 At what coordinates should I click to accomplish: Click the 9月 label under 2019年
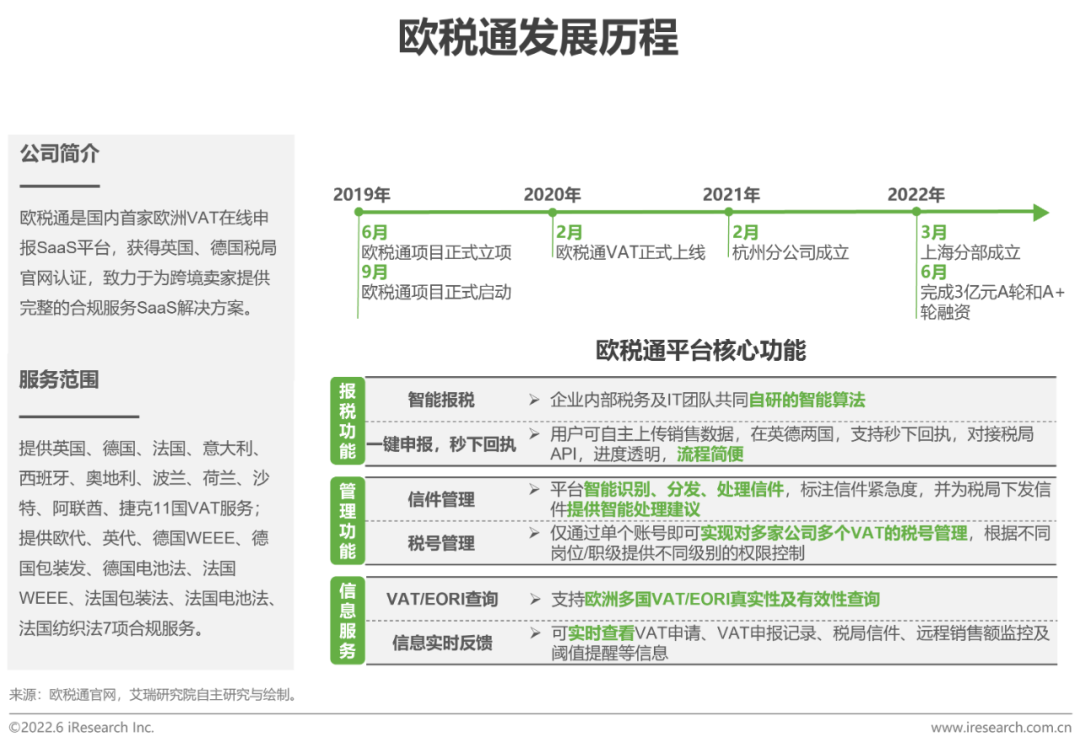pos(375,273)
